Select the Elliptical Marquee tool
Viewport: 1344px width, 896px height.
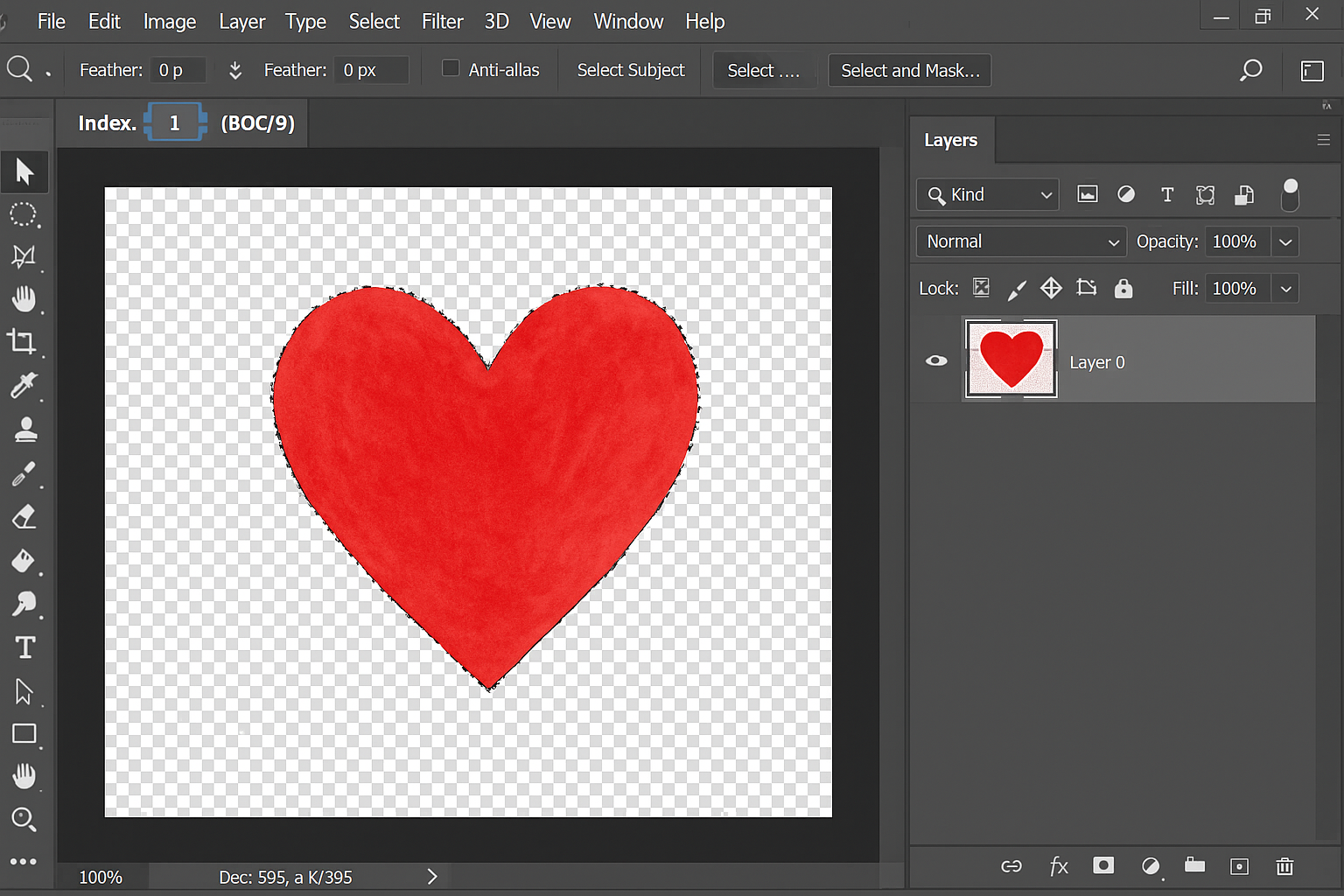click(24, 214)
